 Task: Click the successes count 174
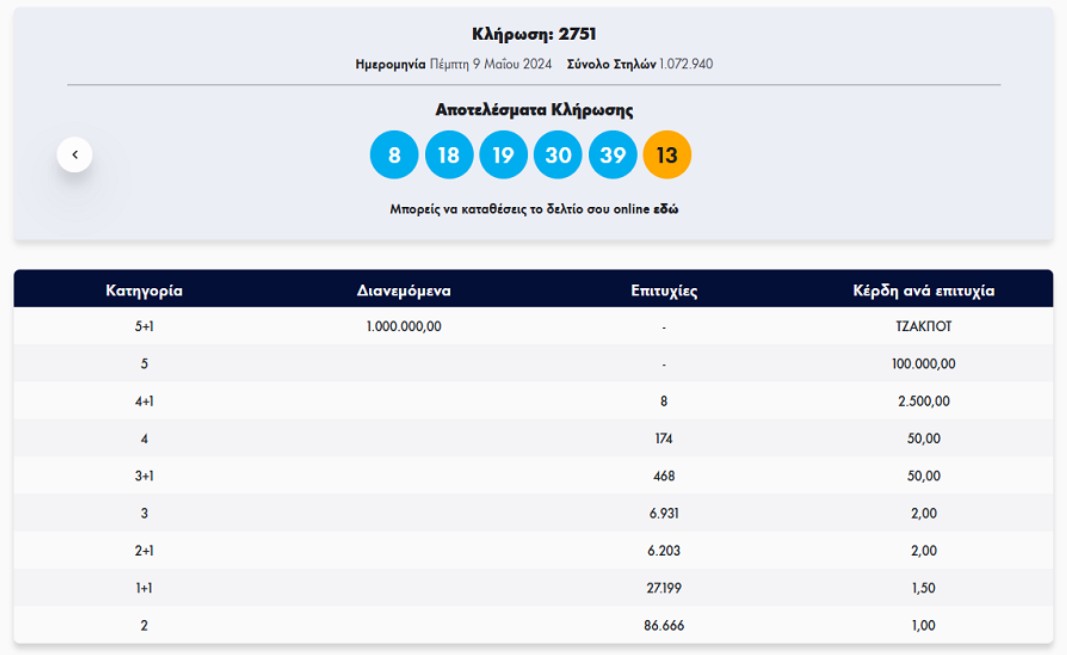pos(664,439)
